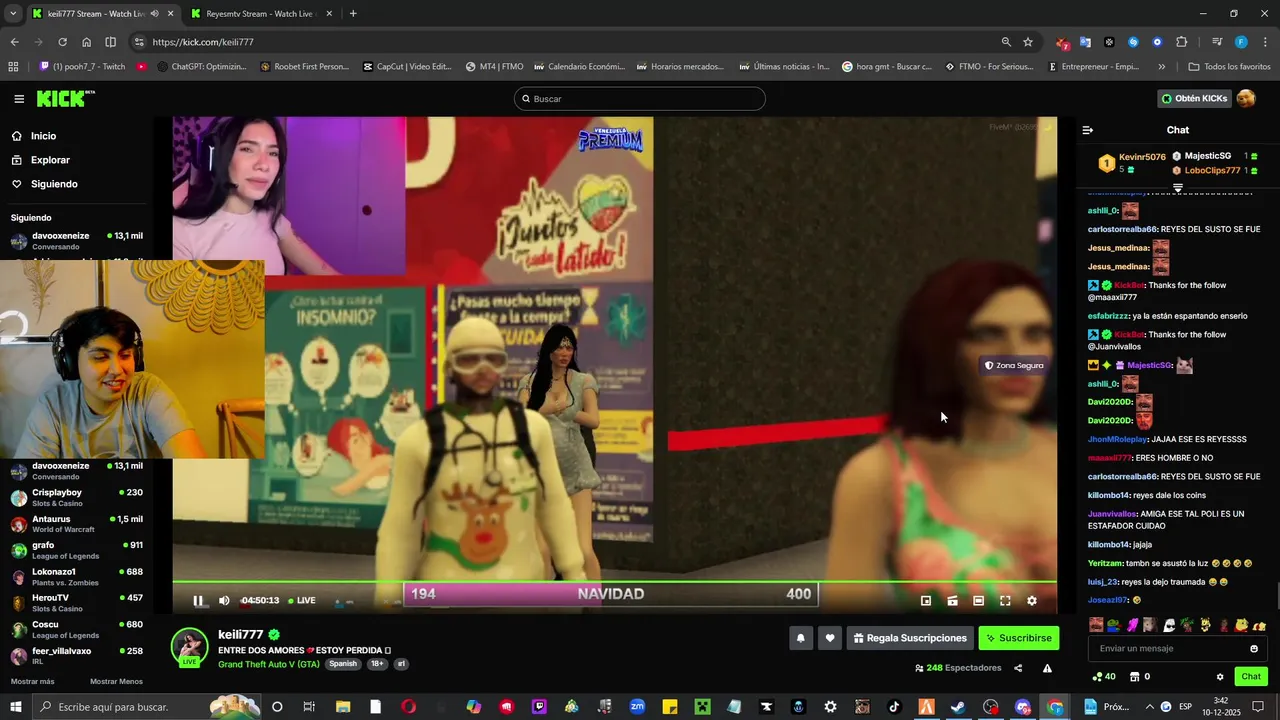The height and width of the screenshot is (720, 1280).
Task: Open CapCut Video Editor bookmark
Action: pyautogui.click(x=408, y=67)
